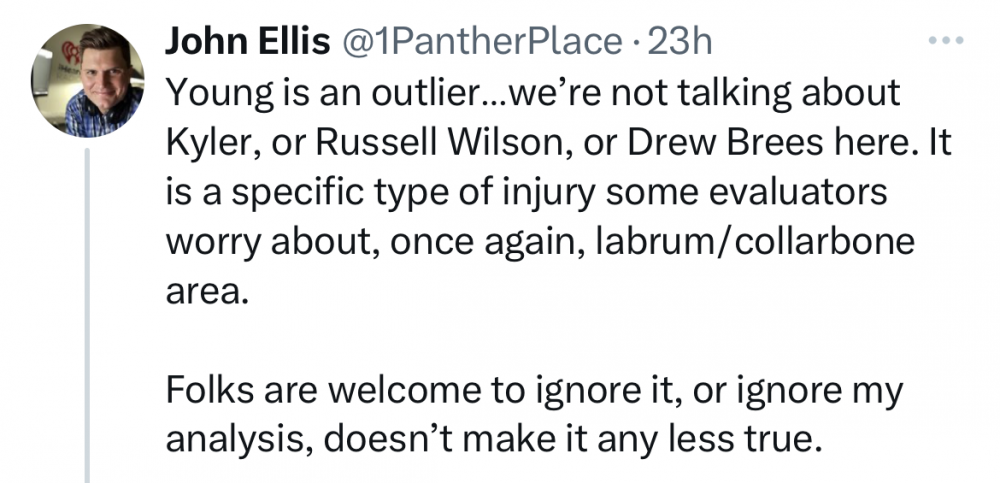Open the tweet's more options menu
This screenshot has width=1000, height=483.
point(943,42)
